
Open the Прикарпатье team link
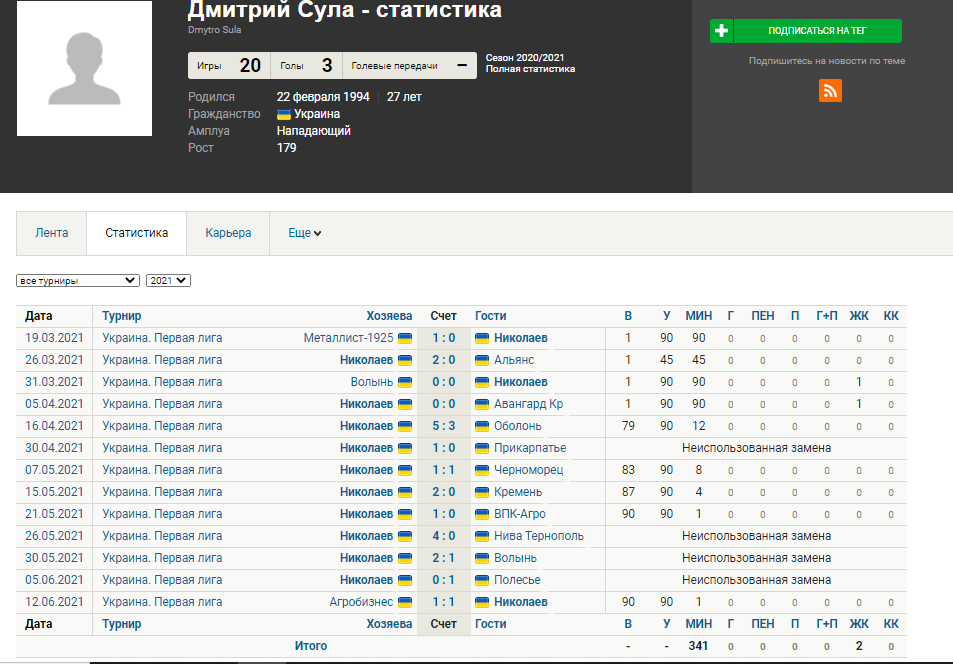(x=529, y=448)
